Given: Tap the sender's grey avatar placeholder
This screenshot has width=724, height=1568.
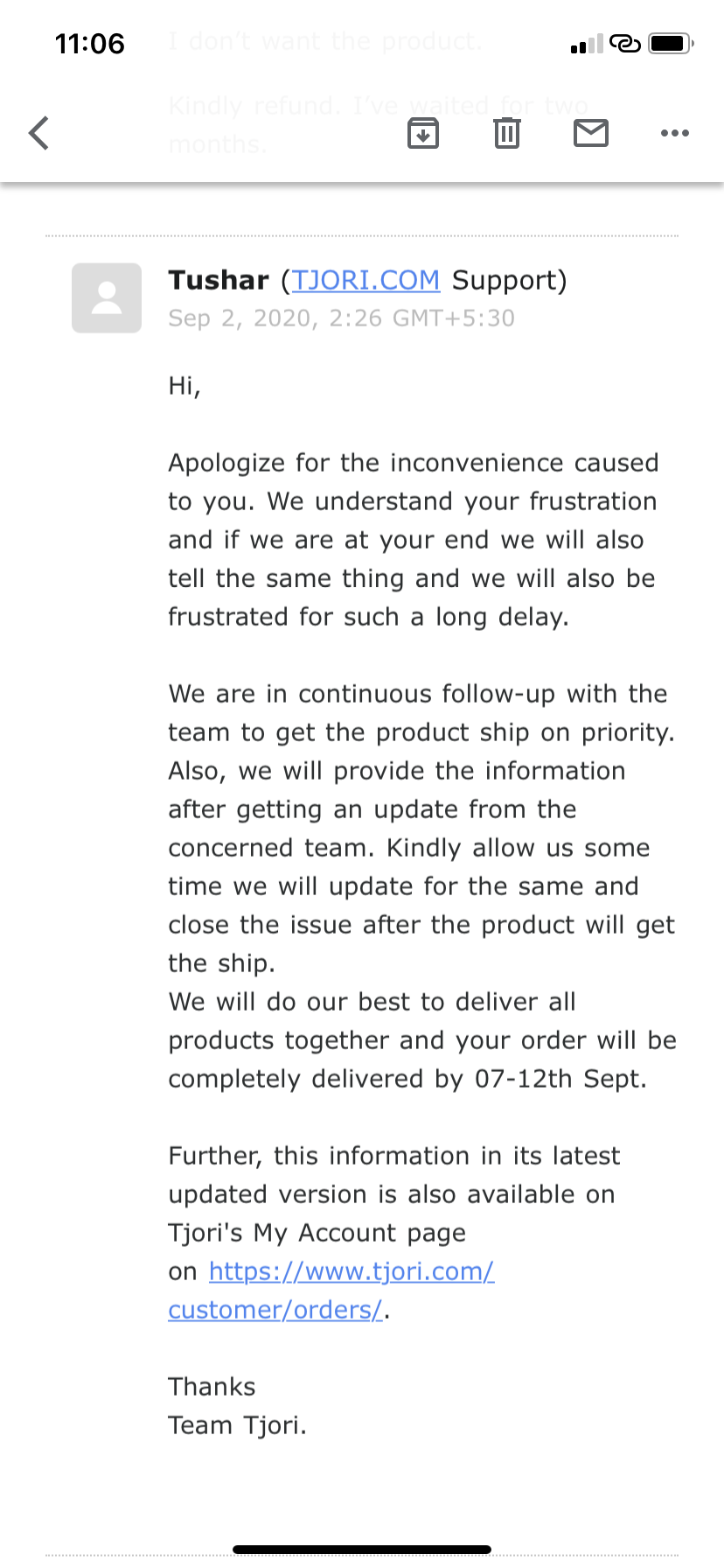Looking at the screenshot, I should (107, 298).
